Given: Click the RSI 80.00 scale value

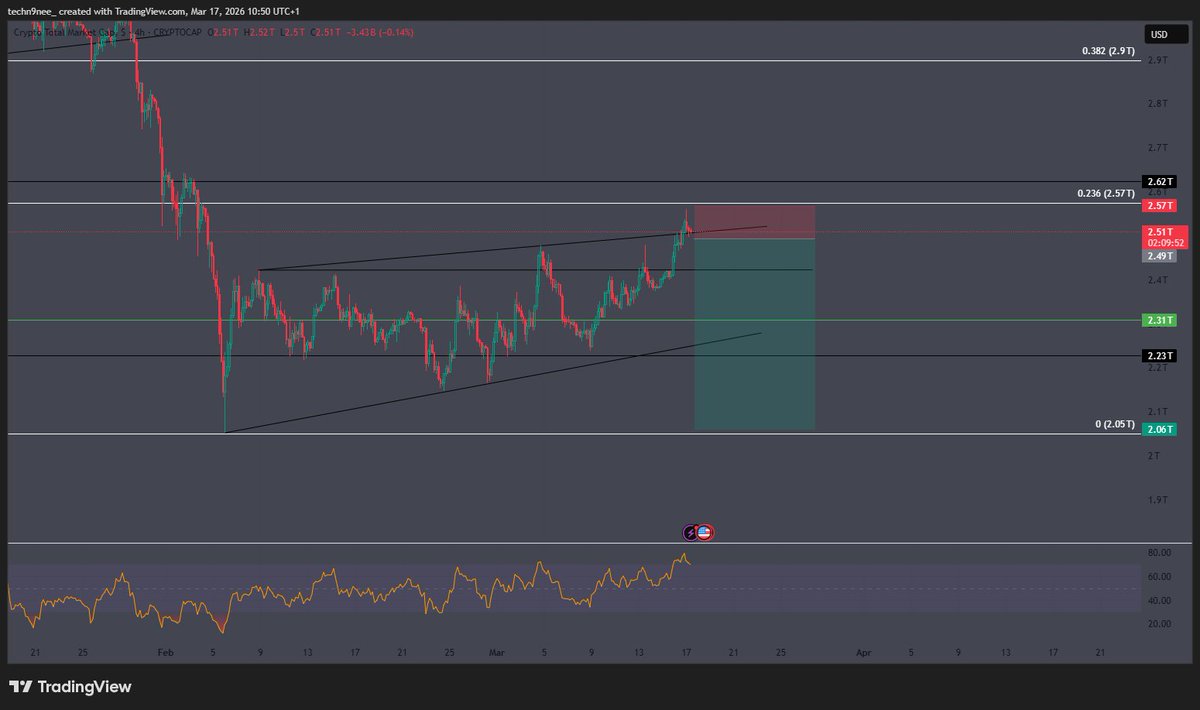Looking at the screenshot, I should [x=1159, y=552].
